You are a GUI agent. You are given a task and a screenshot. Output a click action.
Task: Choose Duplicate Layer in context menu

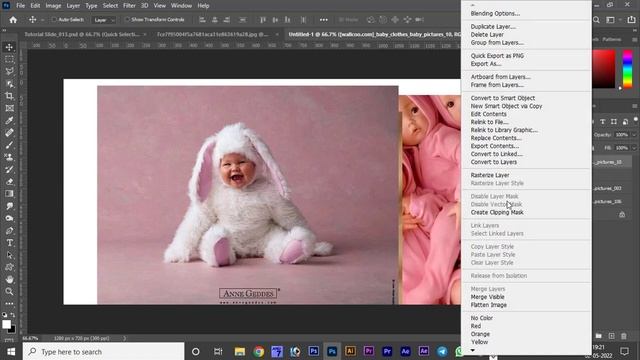coord(493,27)
